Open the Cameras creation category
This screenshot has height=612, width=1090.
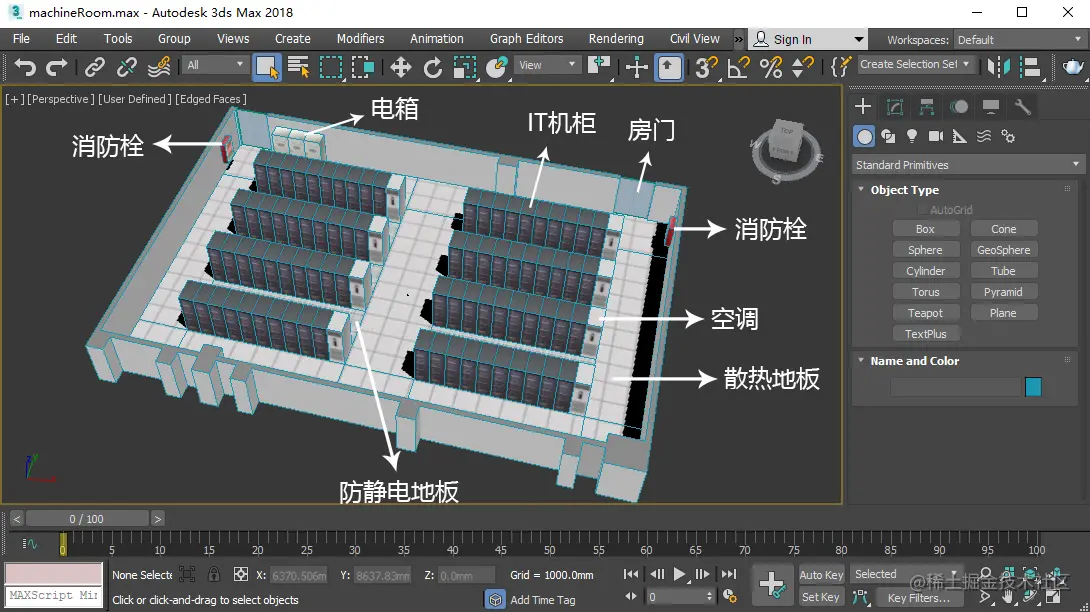(935, 135)
